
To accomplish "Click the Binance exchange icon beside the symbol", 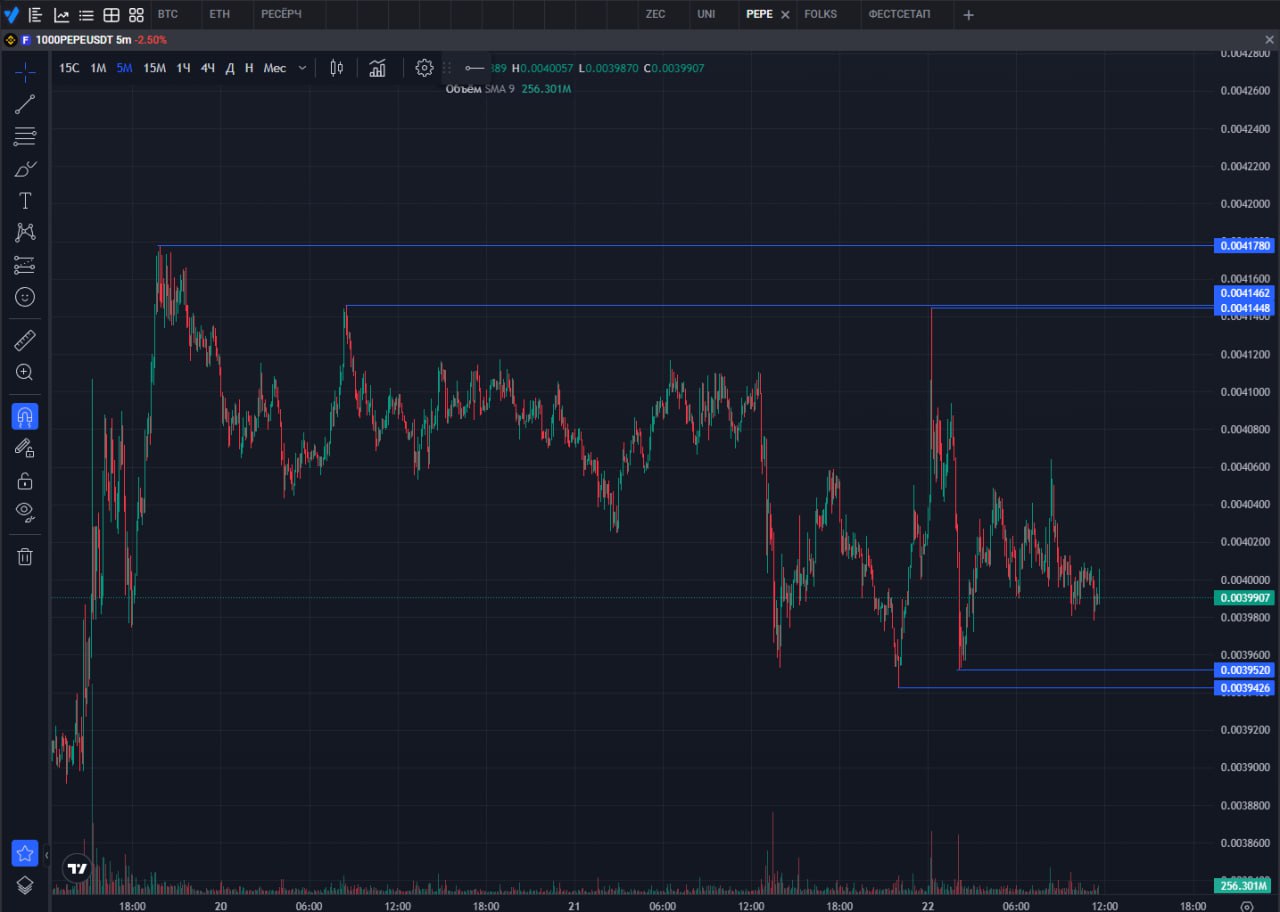I will point(12,40).
